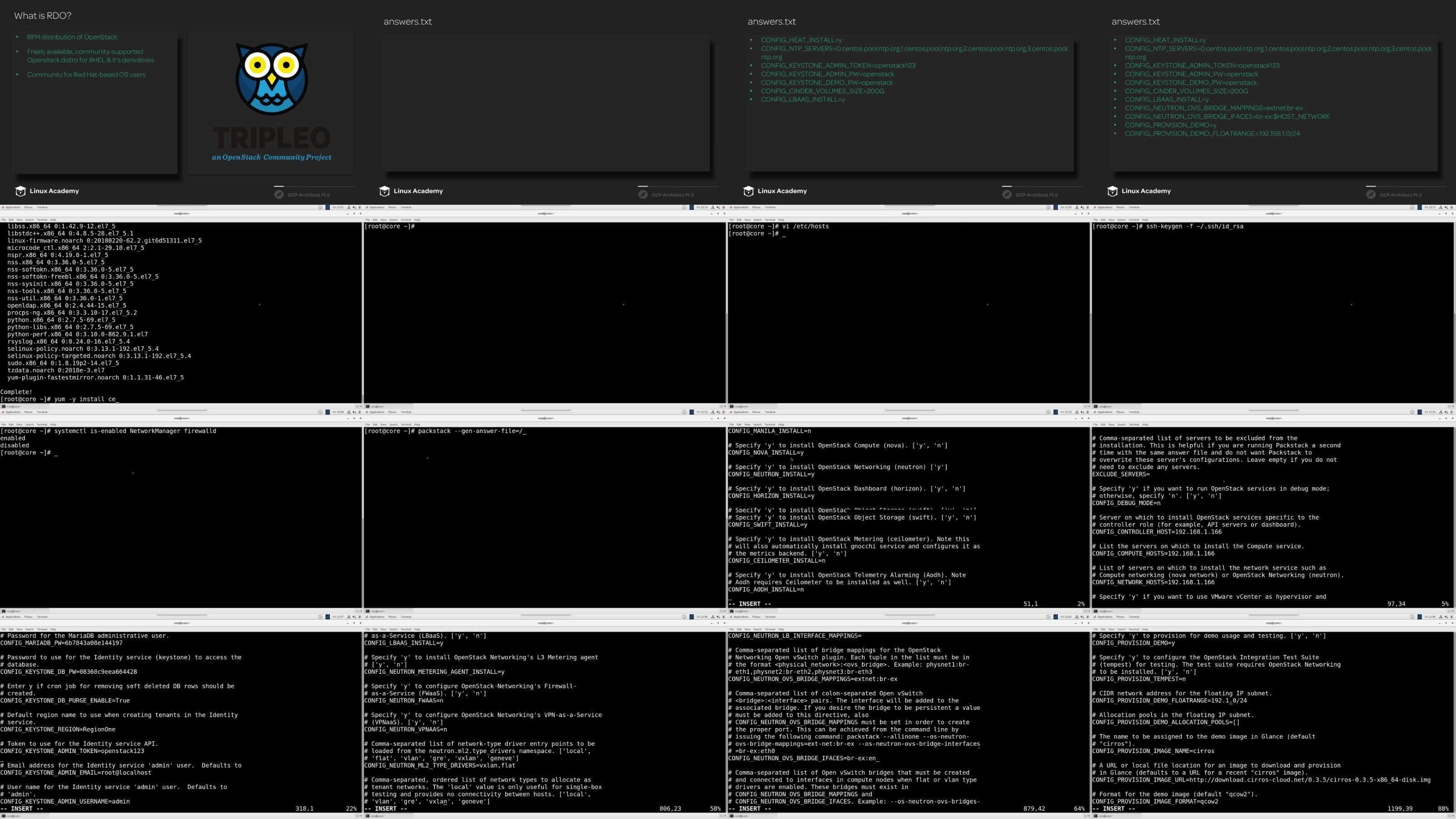Click GCP Architect Pt 2 badge on What is RDO slide
This screenshot has height=819, width=1456.
pyautogui.click(x=303, y=194)
